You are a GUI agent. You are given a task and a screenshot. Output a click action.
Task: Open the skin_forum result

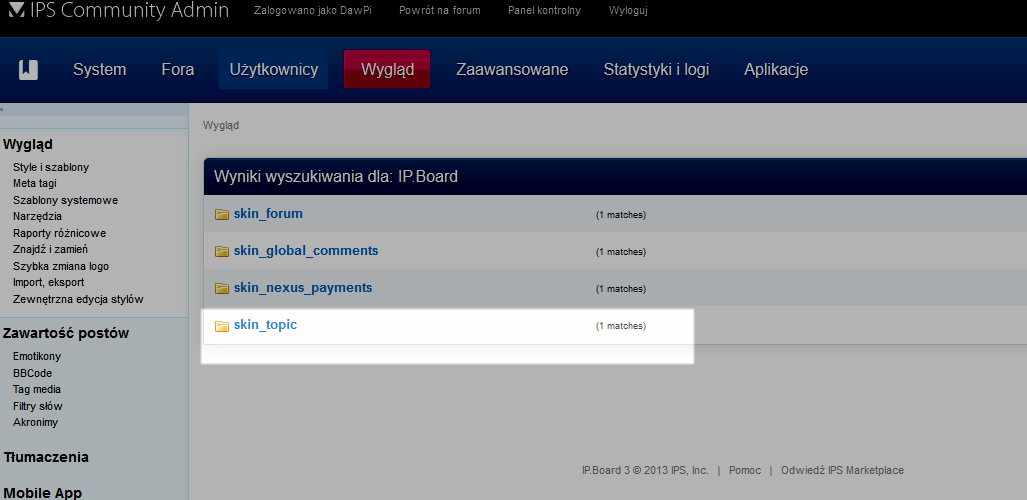pos(268,214)
